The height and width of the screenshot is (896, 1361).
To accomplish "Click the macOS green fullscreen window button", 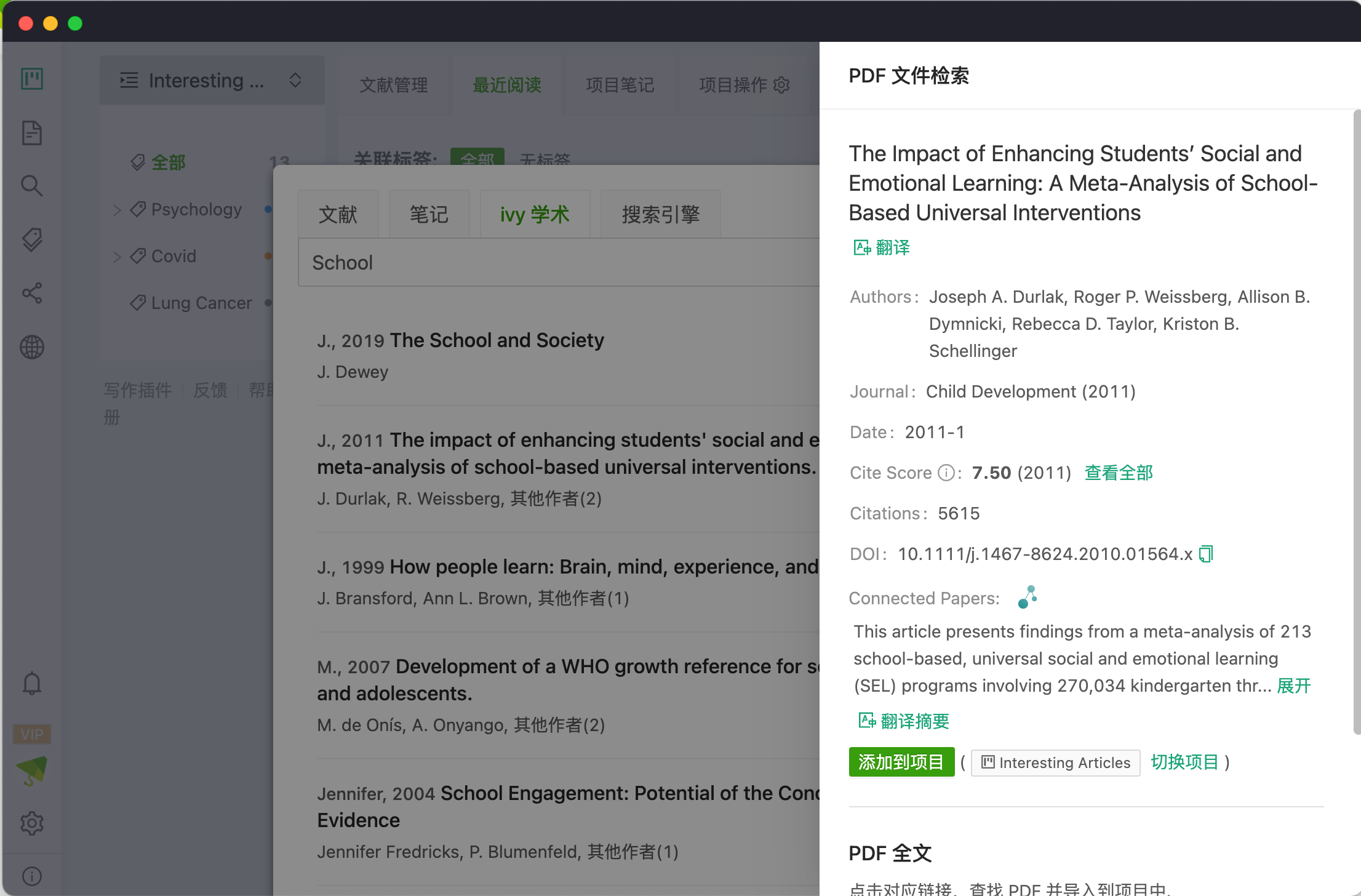I will point(75,23).
